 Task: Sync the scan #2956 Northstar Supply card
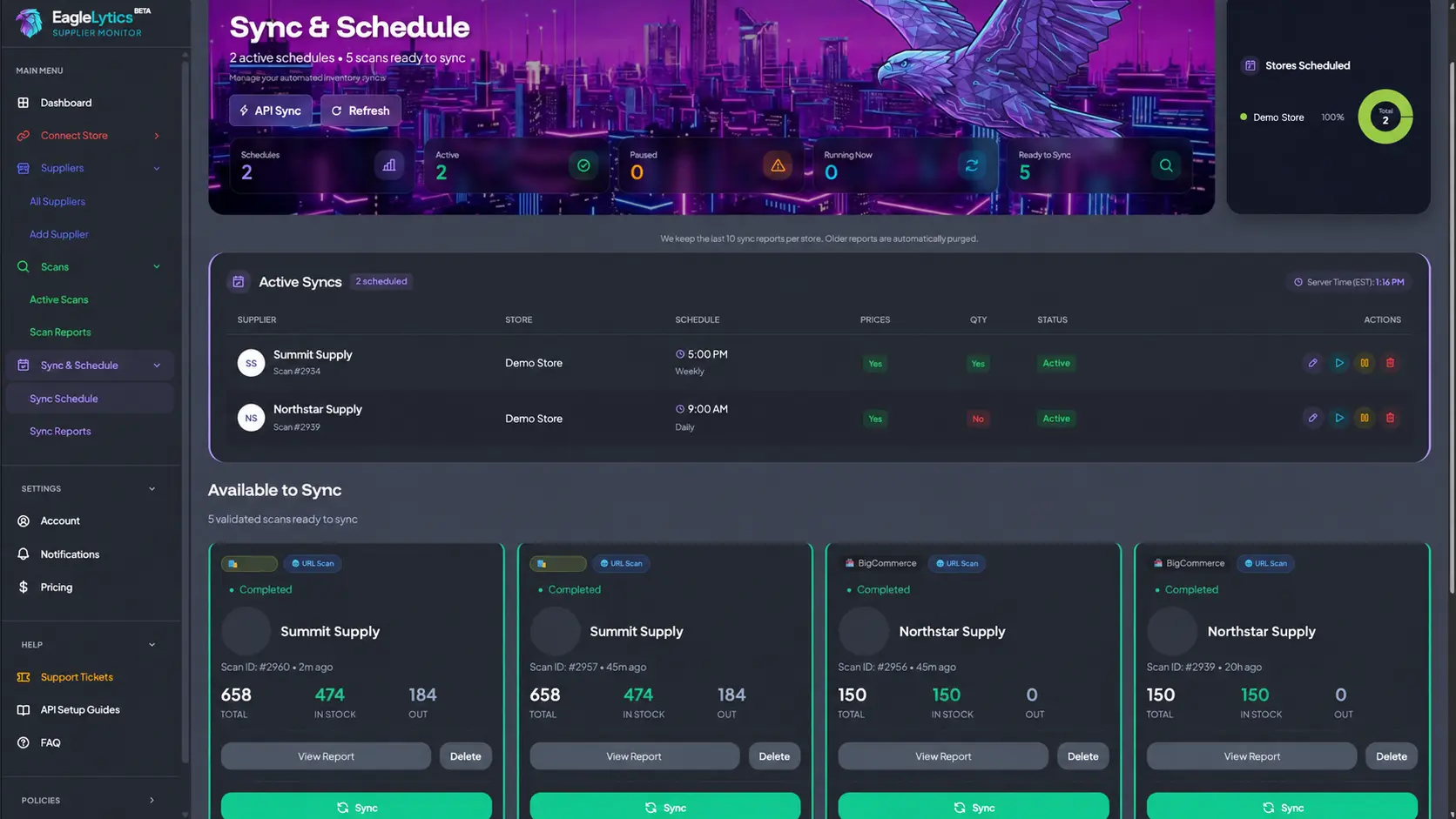tap(974, 807)
